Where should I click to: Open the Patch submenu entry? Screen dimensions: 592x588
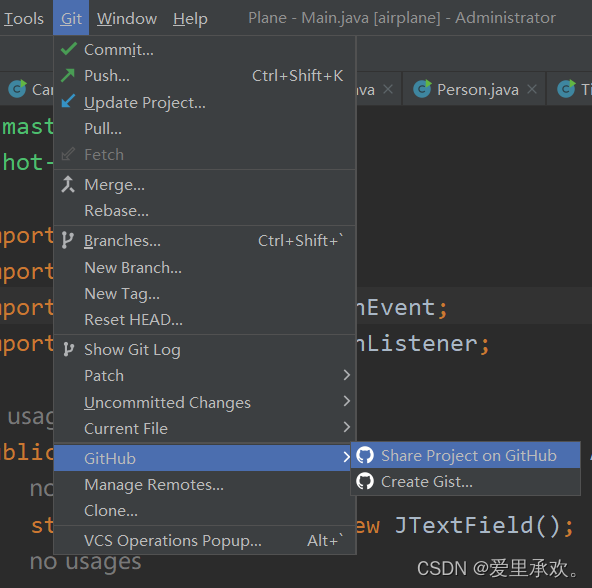205,375
